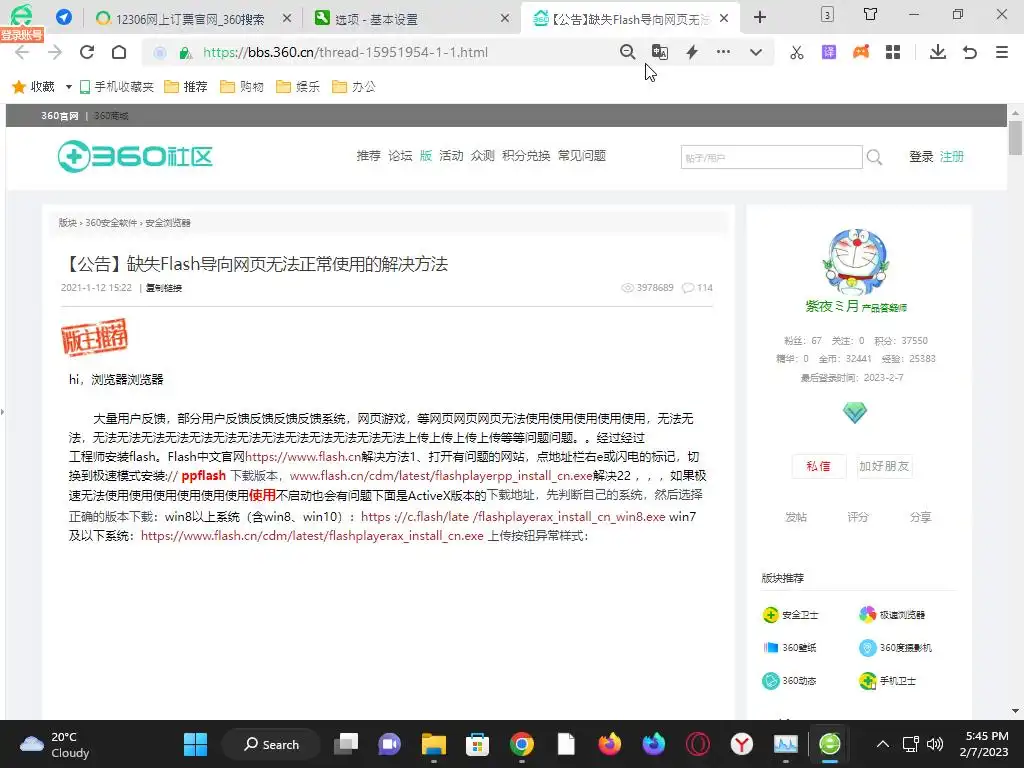Open the 活动 navigation item
Image resolution: width=1024 pixels, height=768 pixels.
451,155
